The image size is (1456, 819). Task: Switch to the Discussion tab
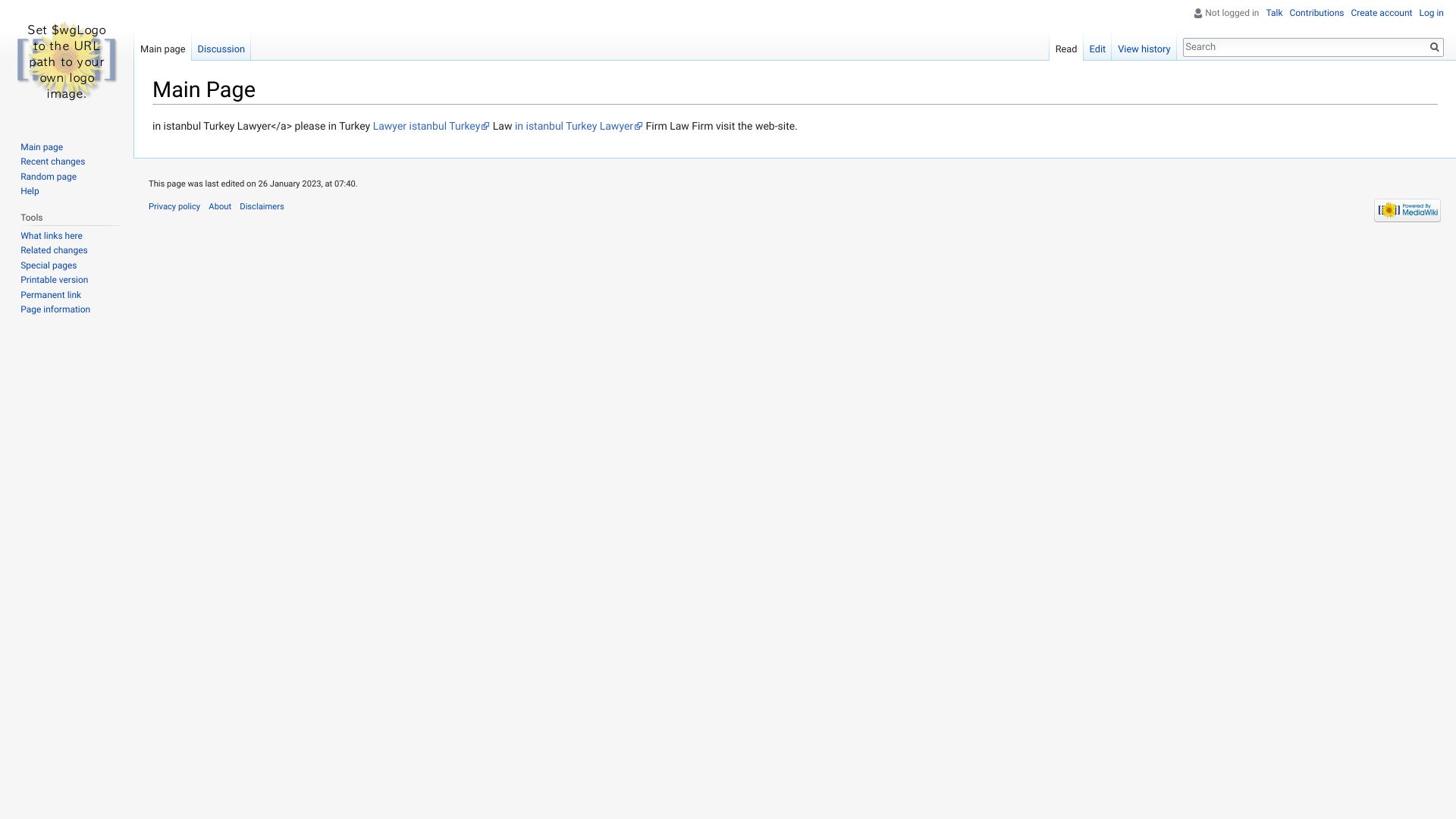point(221,49)
